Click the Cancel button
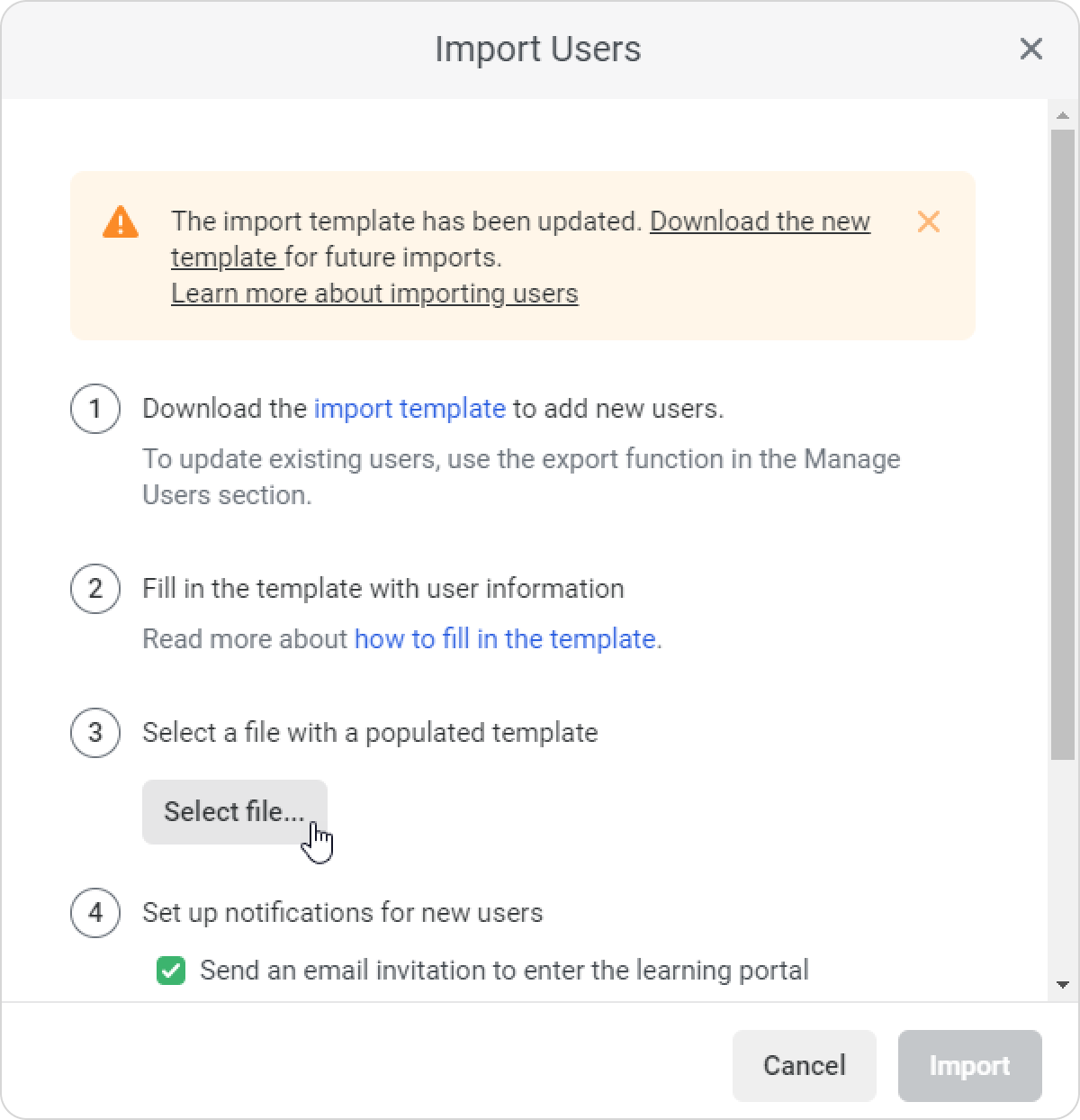This screenshot has height=1120, width=1080. (x=804, y=1066)
